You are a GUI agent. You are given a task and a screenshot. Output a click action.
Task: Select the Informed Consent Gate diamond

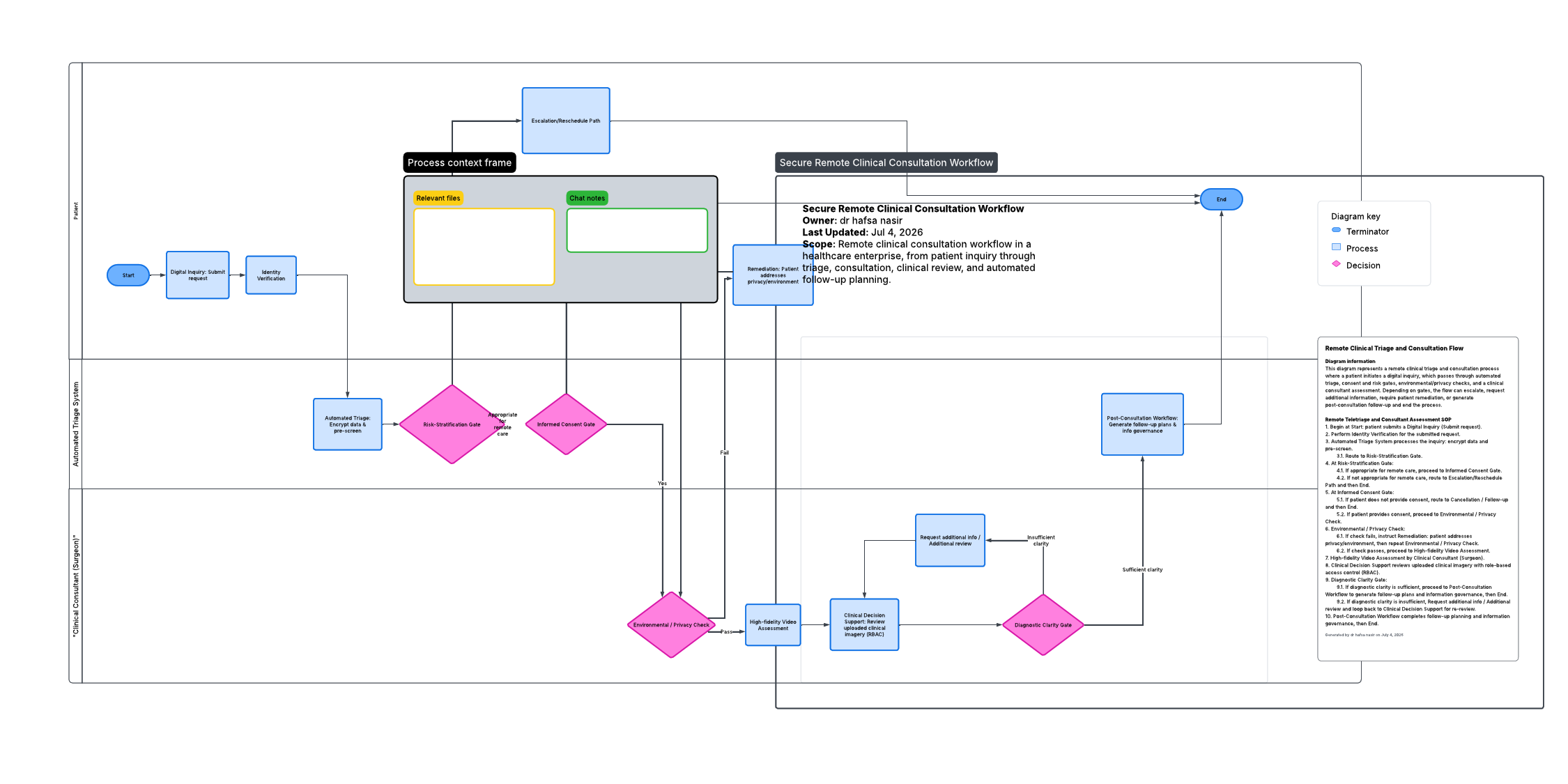[x=566, y=424]
